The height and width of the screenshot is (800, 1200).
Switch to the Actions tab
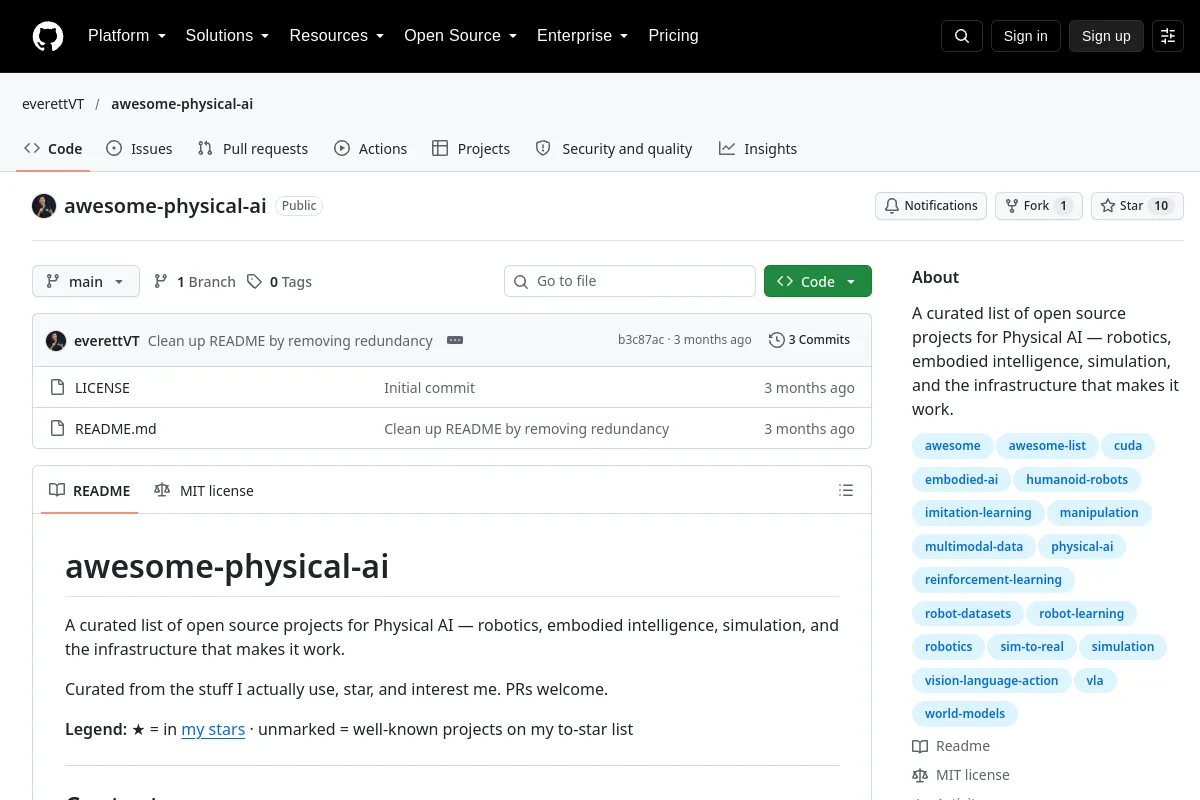click(371, 149)
